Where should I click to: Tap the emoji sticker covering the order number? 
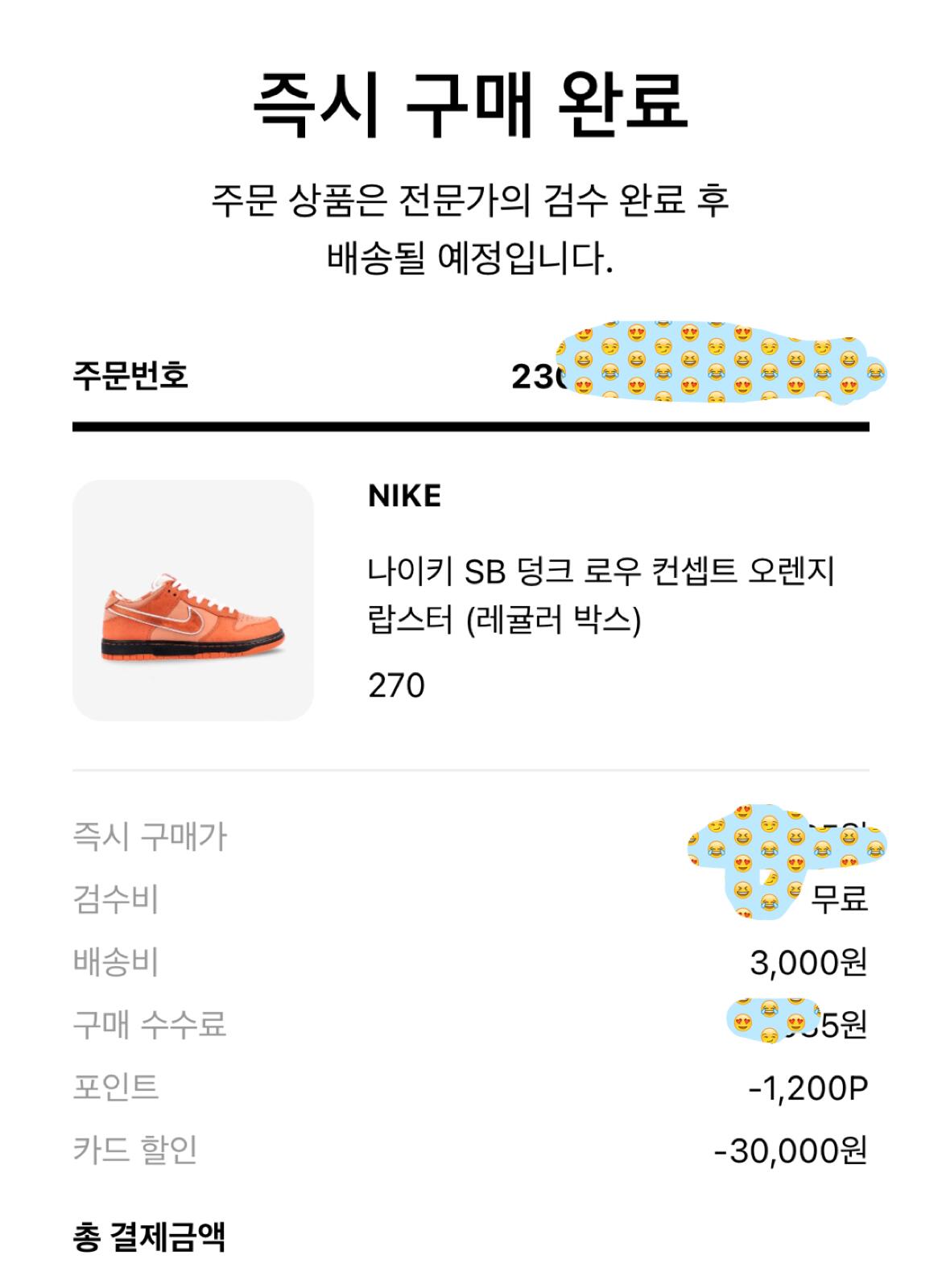click(717, 362)
